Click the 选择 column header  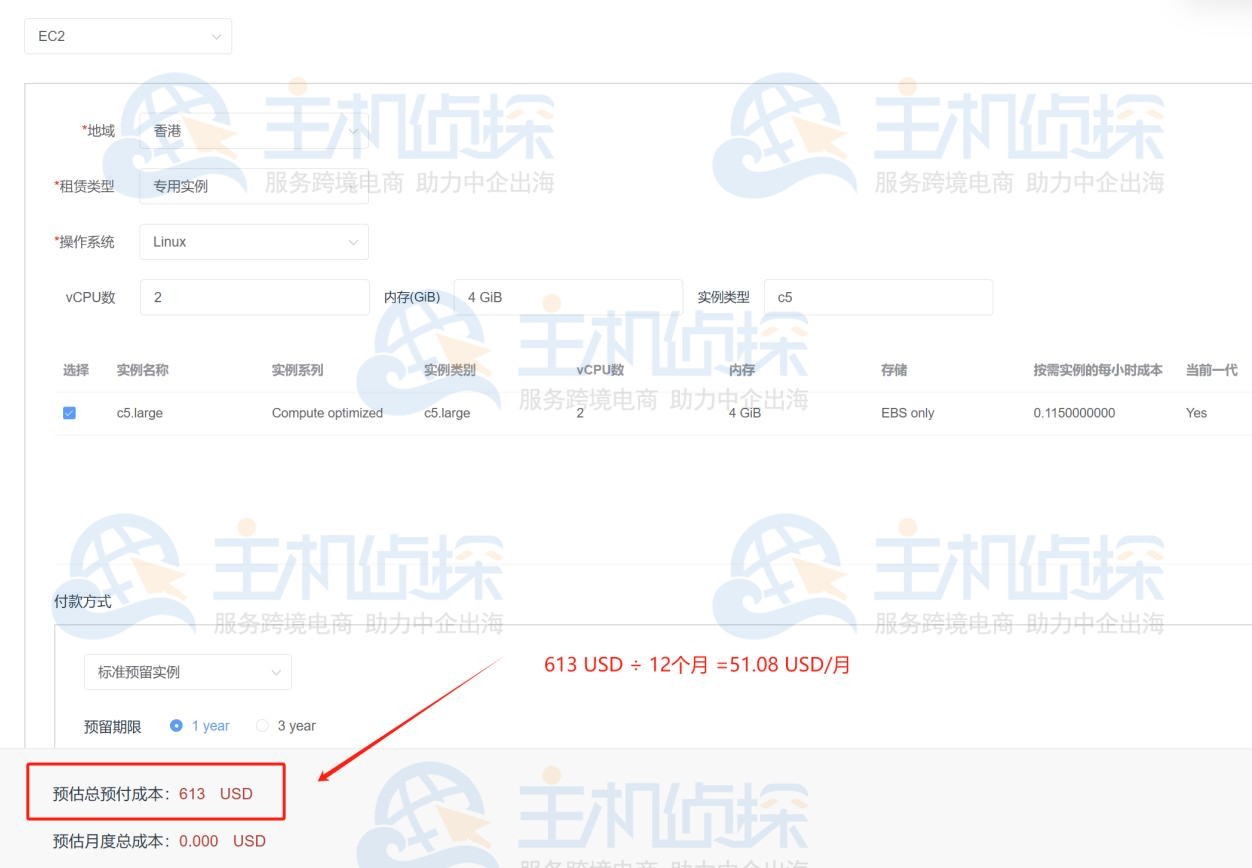76,370
